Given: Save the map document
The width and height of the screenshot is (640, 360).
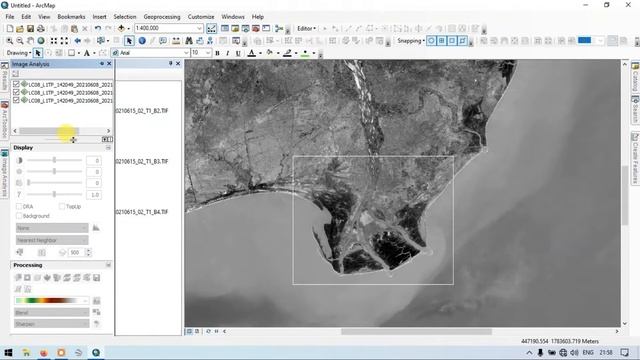Looking at the screenshot, I should 30,29.
